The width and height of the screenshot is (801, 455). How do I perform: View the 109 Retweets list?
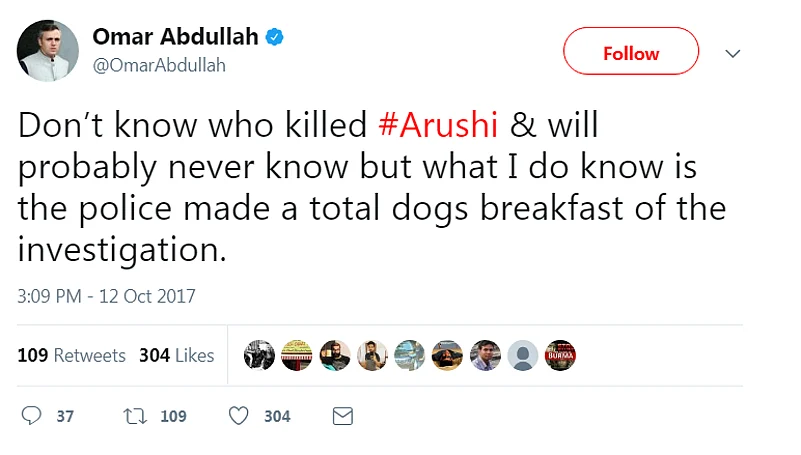72,355
